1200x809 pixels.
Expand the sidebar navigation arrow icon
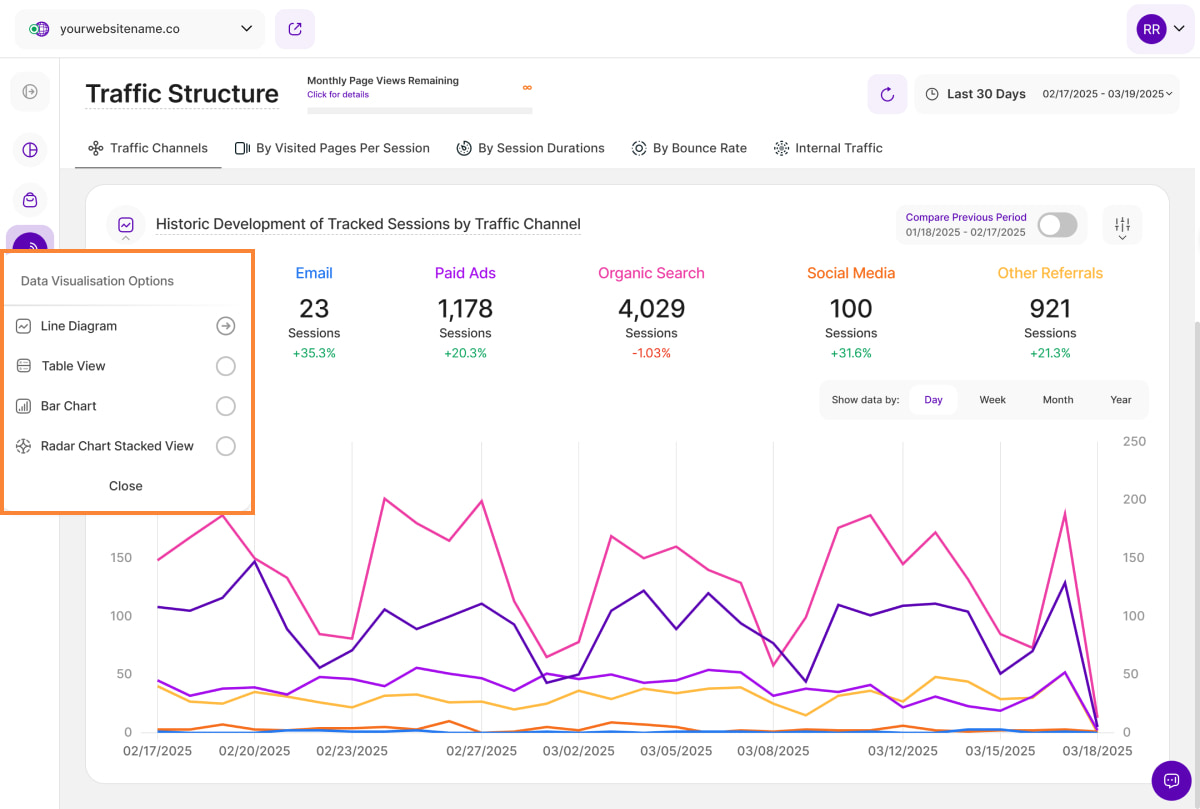(x=30, y=92)
